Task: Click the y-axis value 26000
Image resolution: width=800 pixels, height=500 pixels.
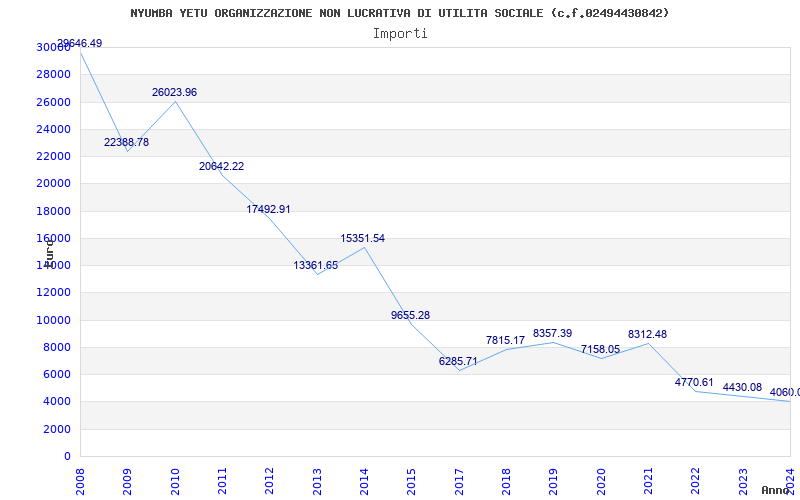Action: [x=54, y=102]
